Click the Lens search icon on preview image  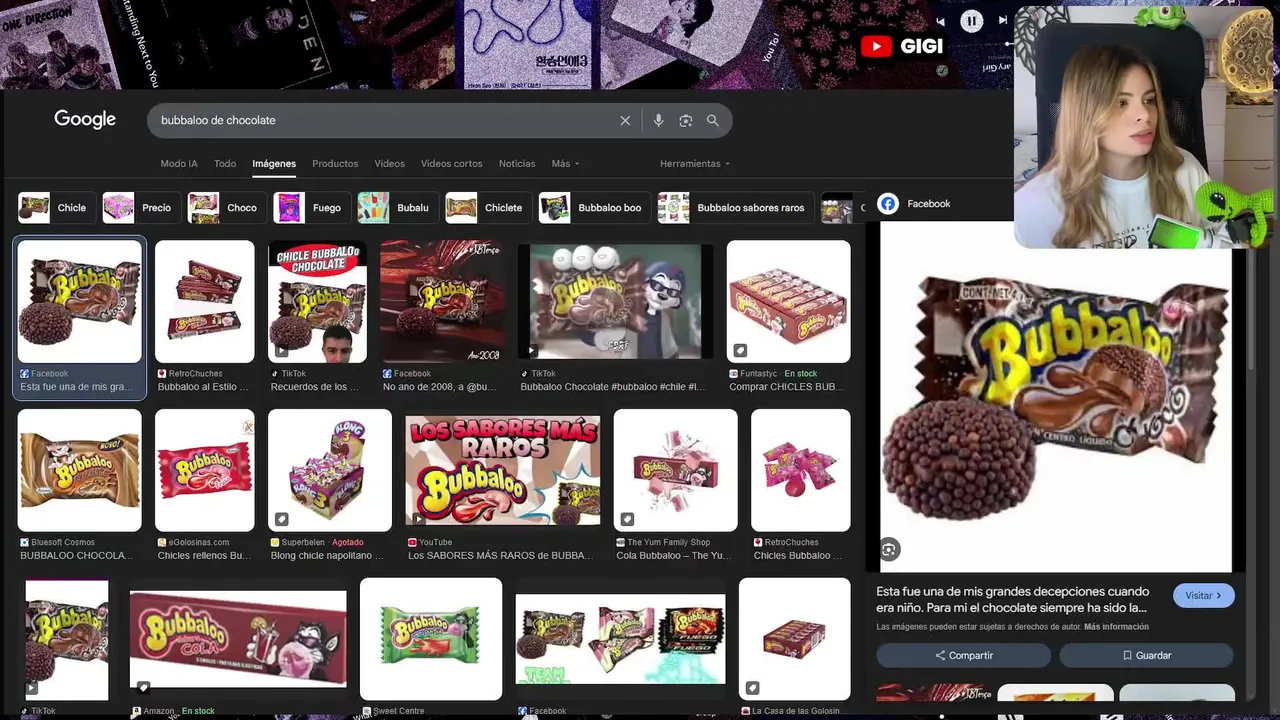[x=890, y=549]
